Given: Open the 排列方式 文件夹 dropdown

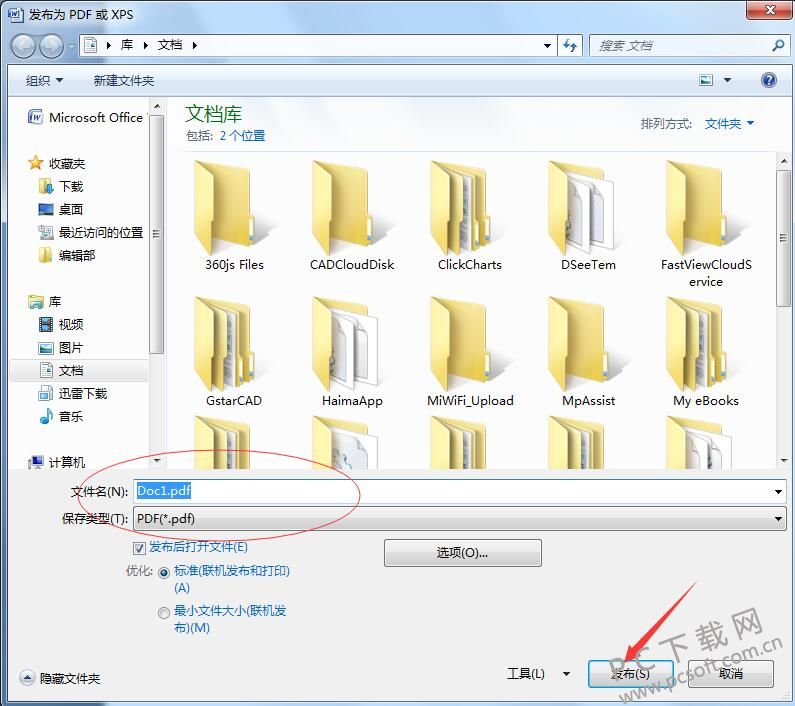Looking at the screenshot, I should tap(729, 123).
